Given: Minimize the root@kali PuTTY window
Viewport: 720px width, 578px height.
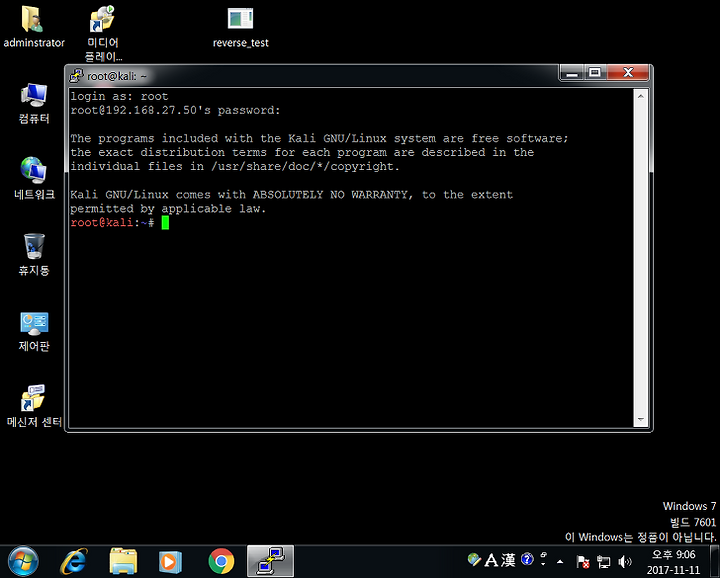Looking at the screenshot, I should [x=572, y=73].
